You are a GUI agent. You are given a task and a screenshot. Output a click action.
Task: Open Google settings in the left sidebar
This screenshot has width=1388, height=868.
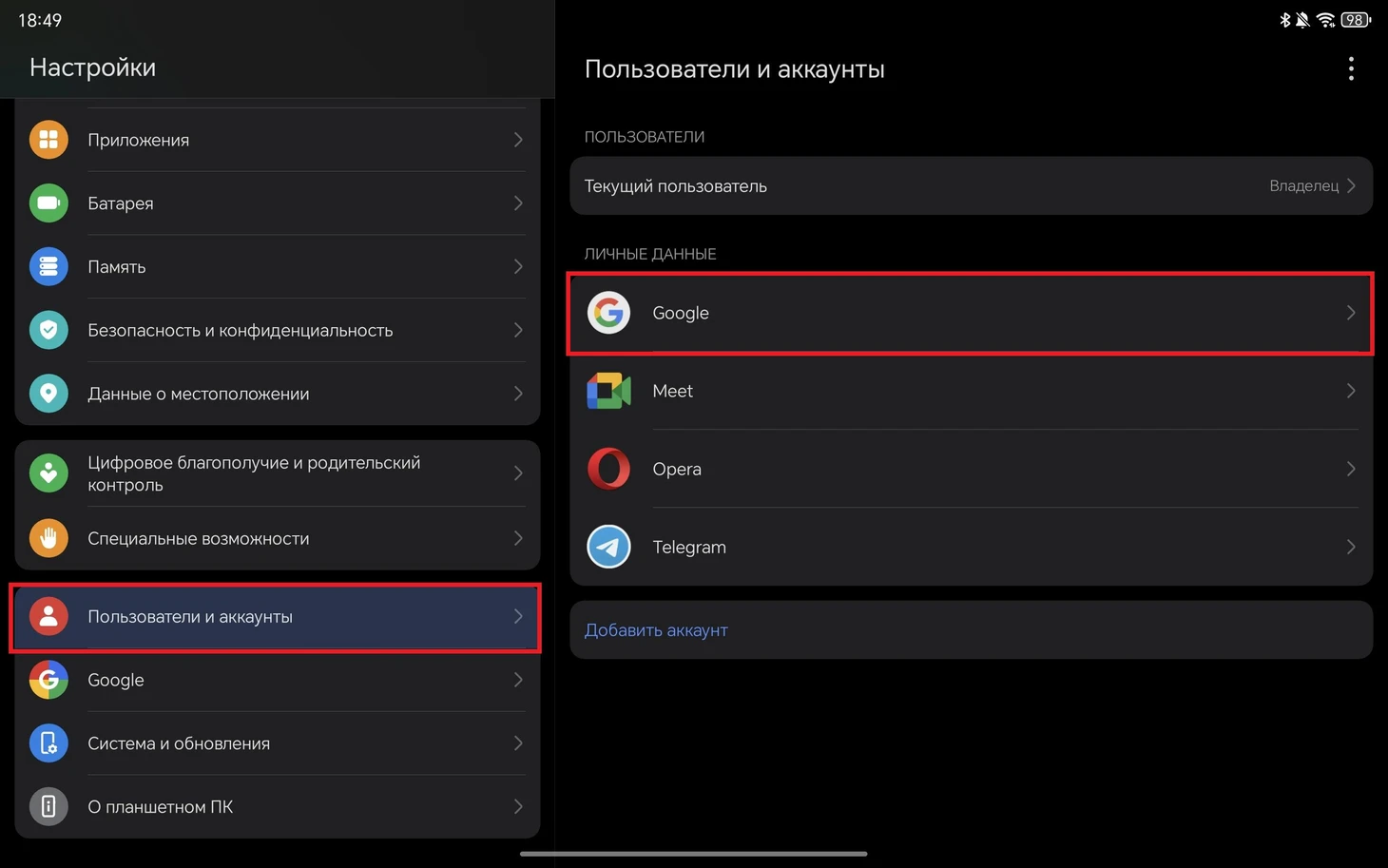click(276, 680)
